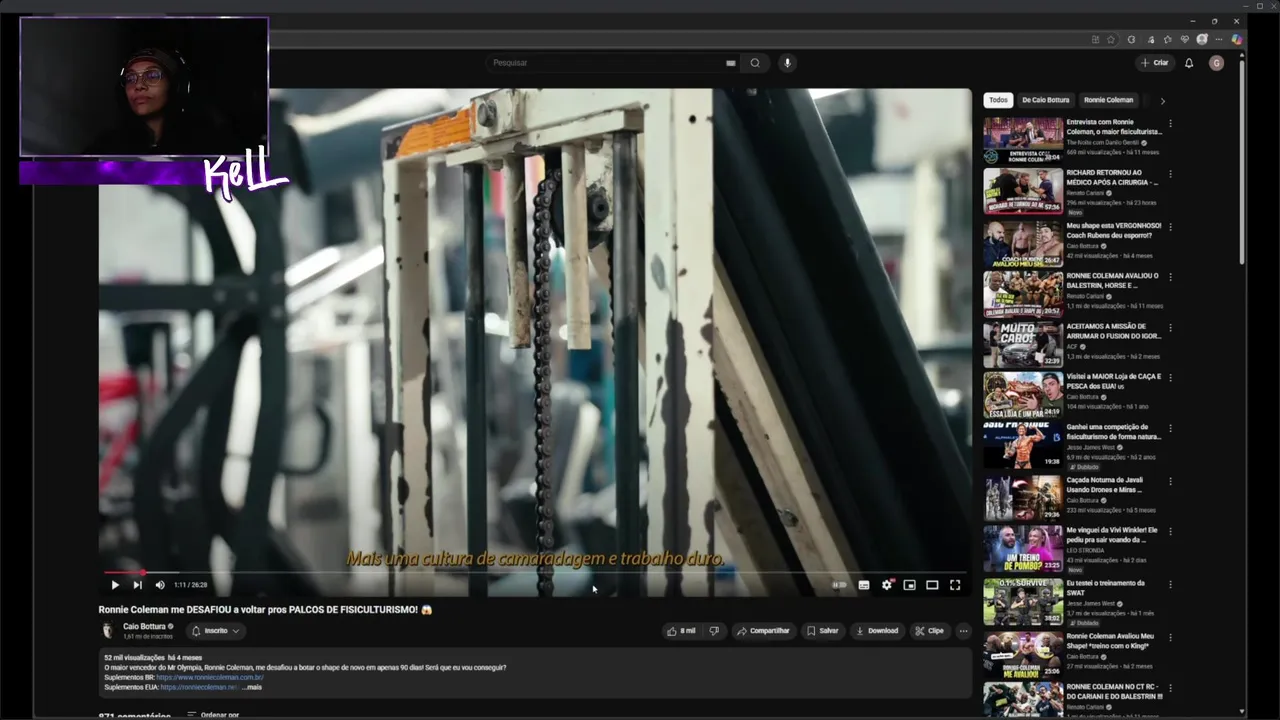Open options menu for Entrevista com Ronnie video
1280x720 pixels.
coord(1170,124)
